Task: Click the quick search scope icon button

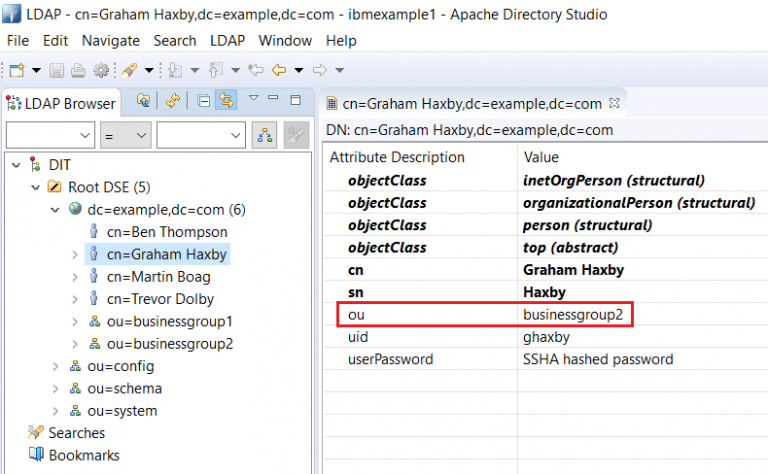Action: 264,135
